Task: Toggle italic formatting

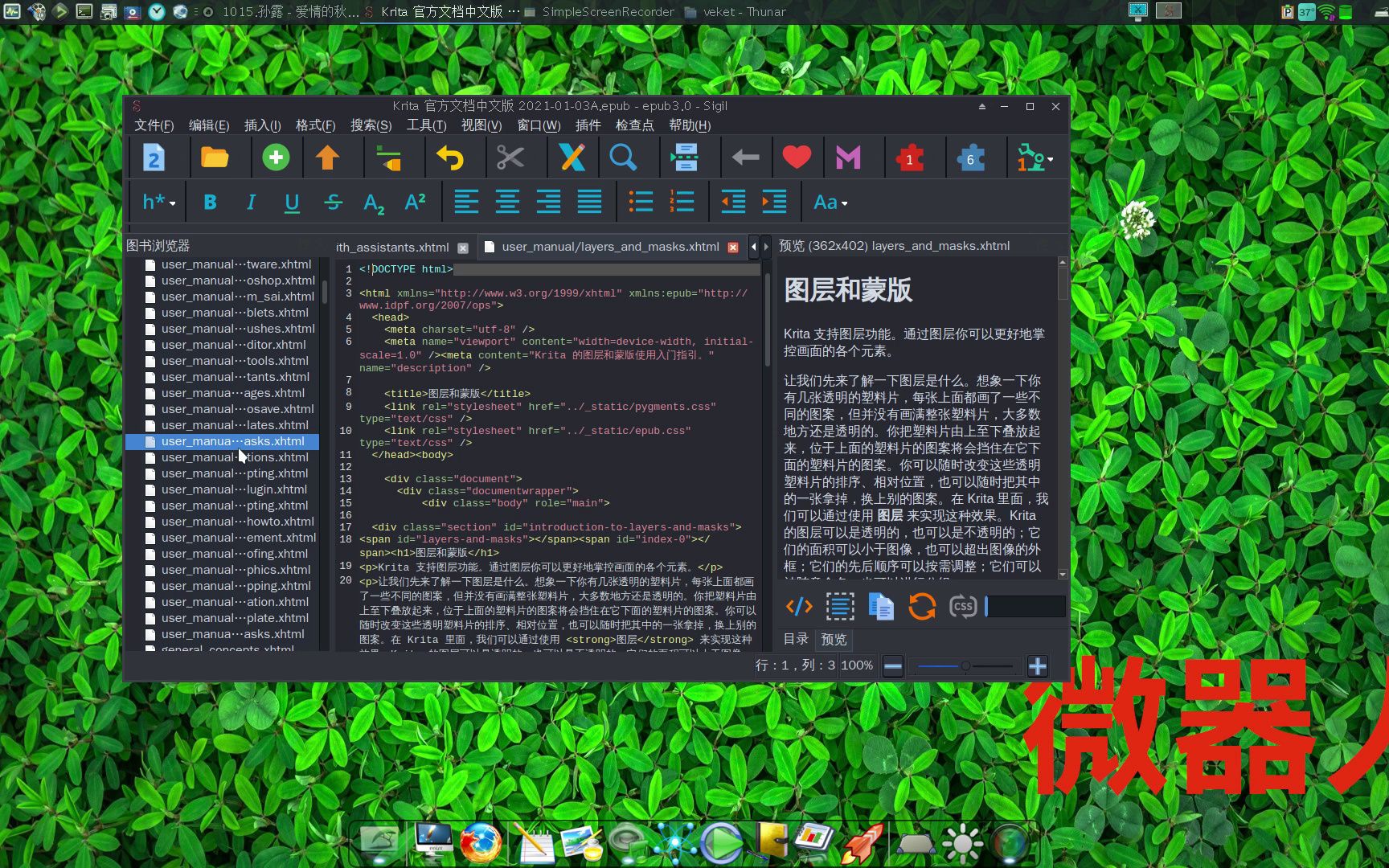Action: point(251,203)
